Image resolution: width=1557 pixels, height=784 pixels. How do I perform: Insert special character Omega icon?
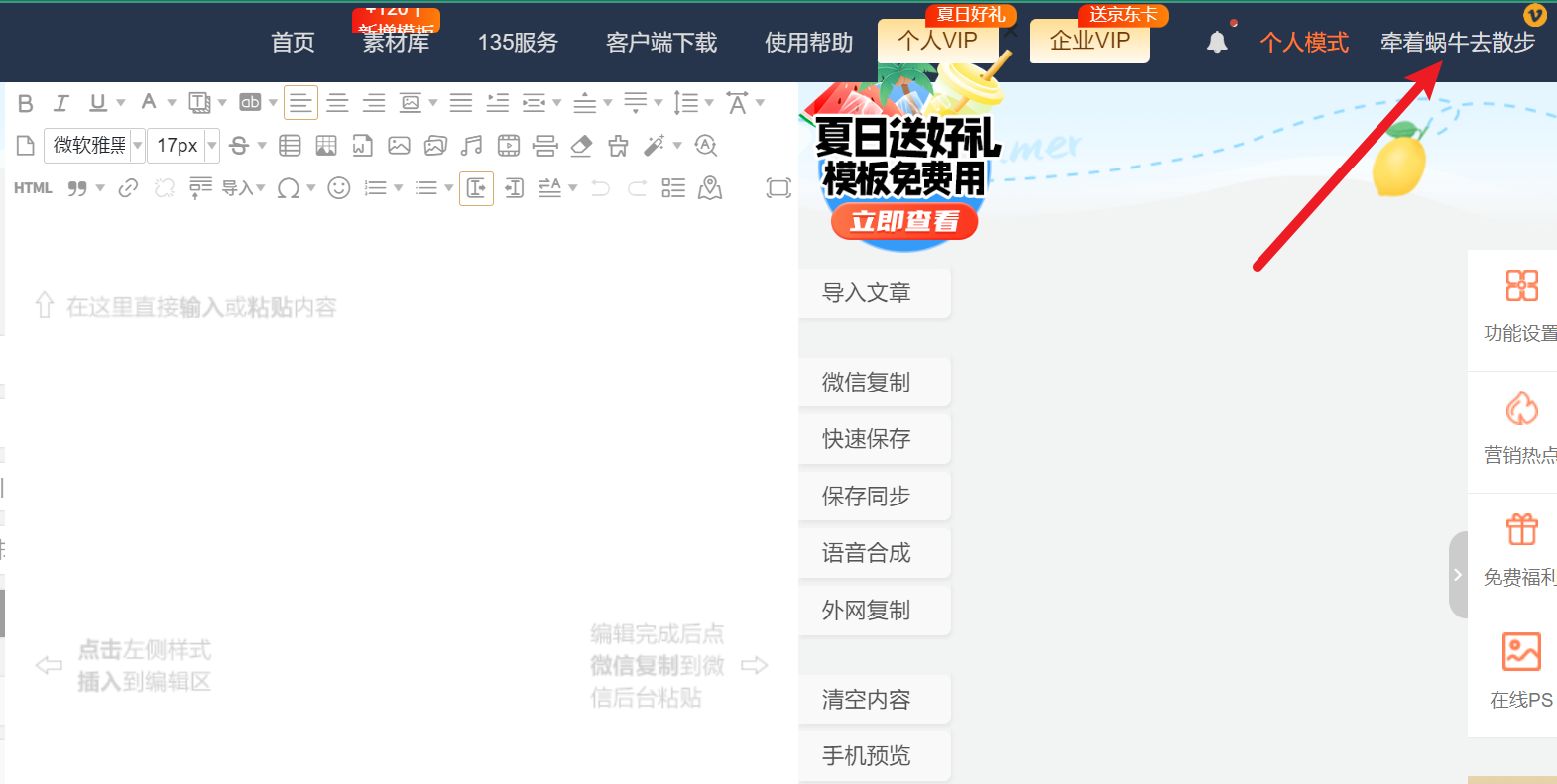(289, 188)
